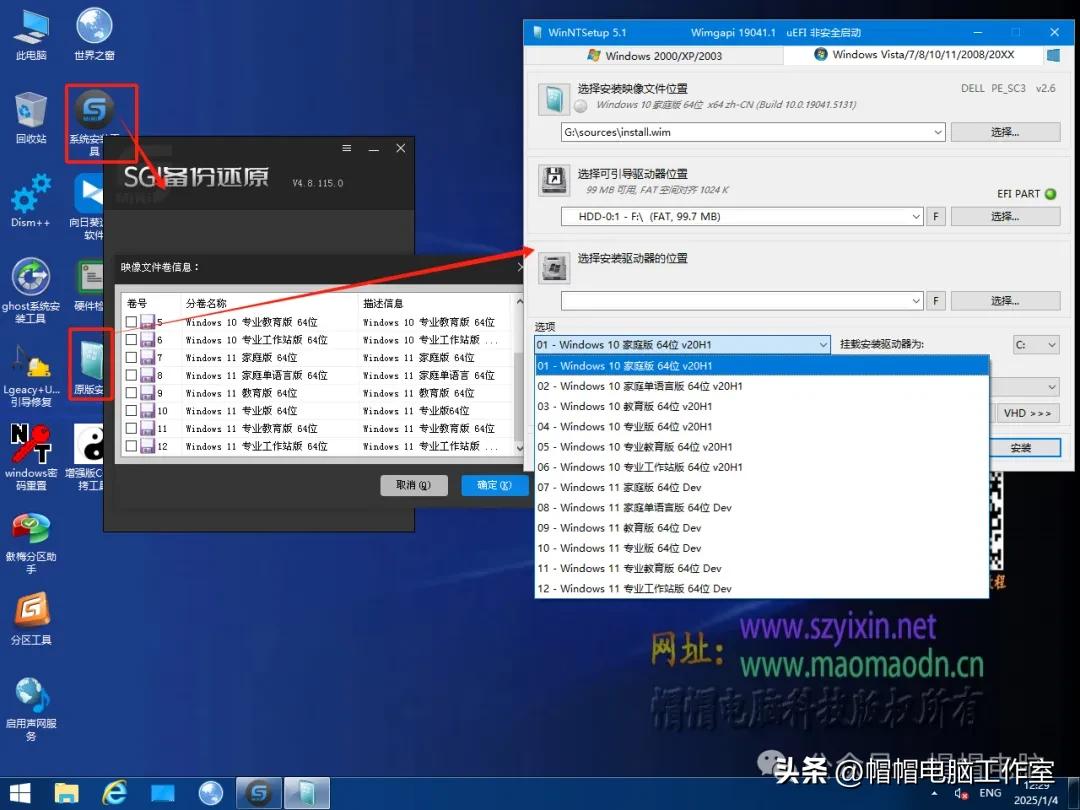Screen dimensions: 1080x810
Task: Expand the install.wim path dropdown
Action: point(937,132)
